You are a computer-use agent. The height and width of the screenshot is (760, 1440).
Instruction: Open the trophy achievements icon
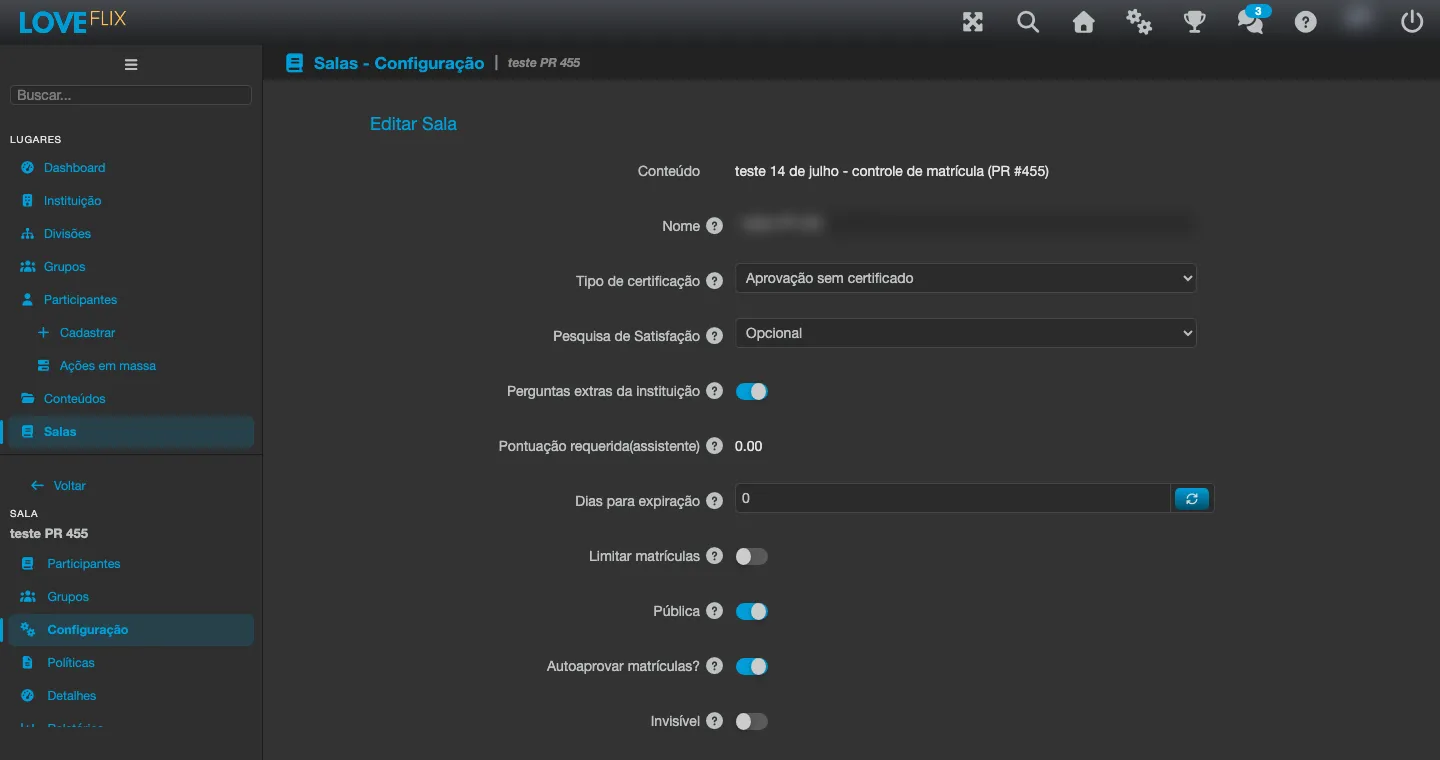tap(1194, 22)
